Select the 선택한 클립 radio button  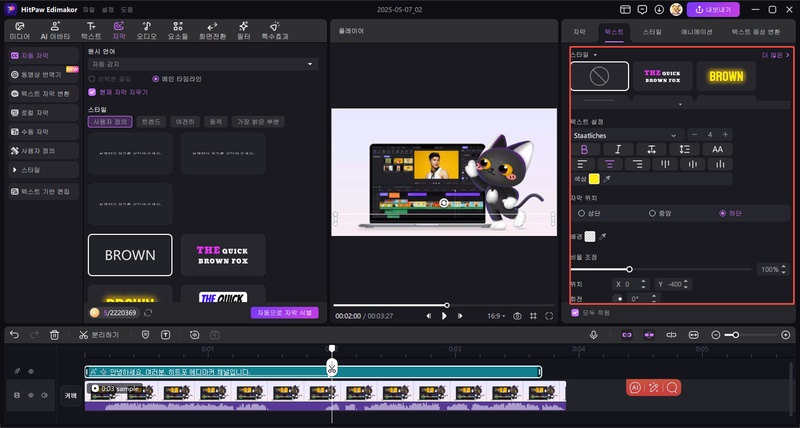tap(92, 79)
